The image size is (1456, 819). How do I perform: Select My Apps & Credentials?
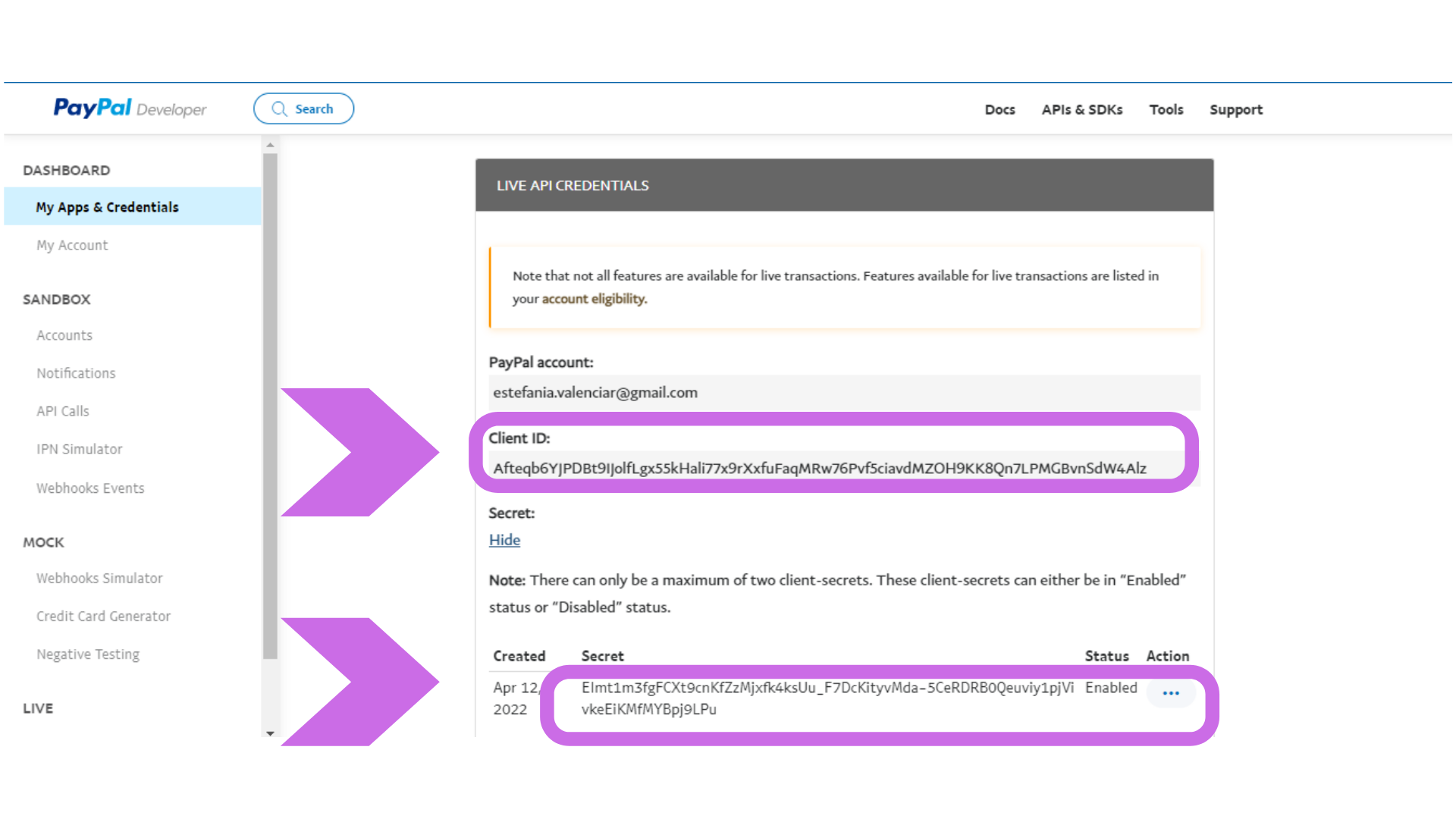(x=133, y=206)
